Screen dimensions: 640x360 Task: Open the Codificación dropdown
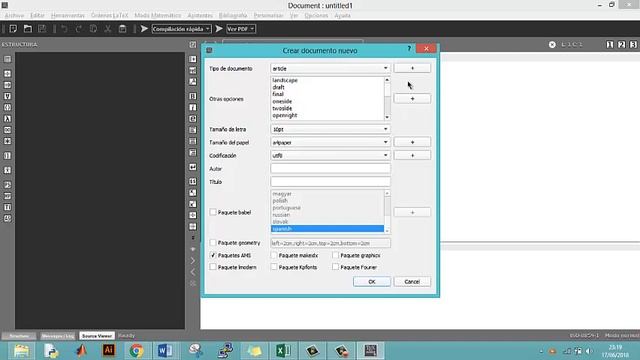pos(330,156)
